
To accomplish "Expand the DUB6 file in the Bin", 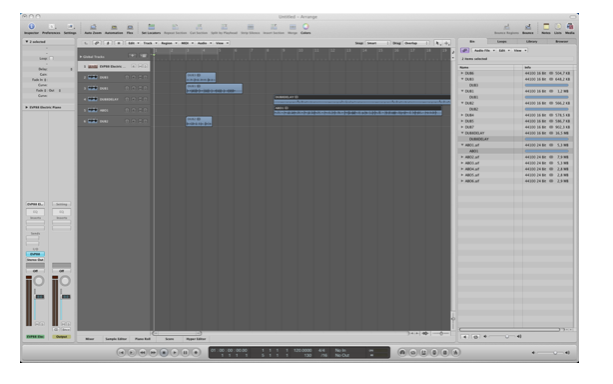I will pyautogui.click(x=462, y=73).
